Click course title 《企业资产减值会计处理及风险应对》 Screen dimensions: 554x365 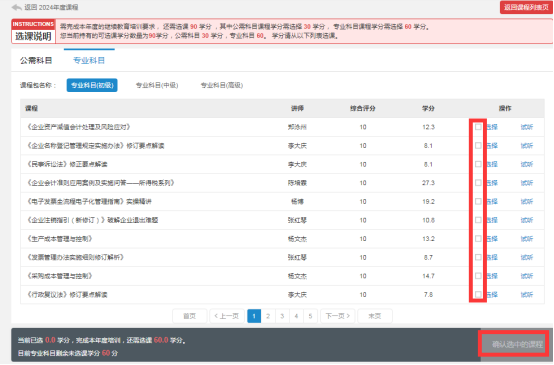(x=79, y=127)
